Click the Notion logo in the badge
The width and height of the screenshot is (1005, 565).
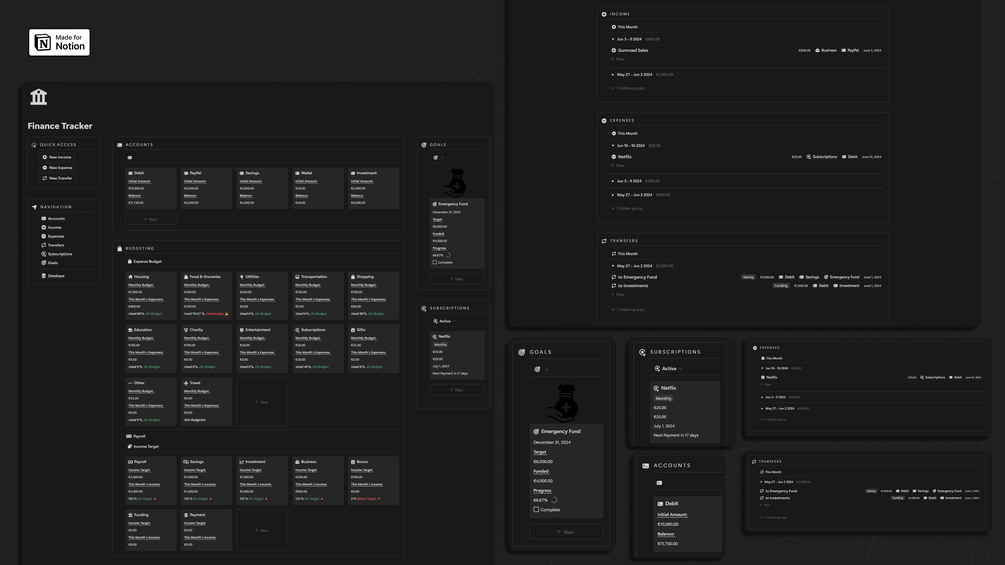[x=43, y=42]
